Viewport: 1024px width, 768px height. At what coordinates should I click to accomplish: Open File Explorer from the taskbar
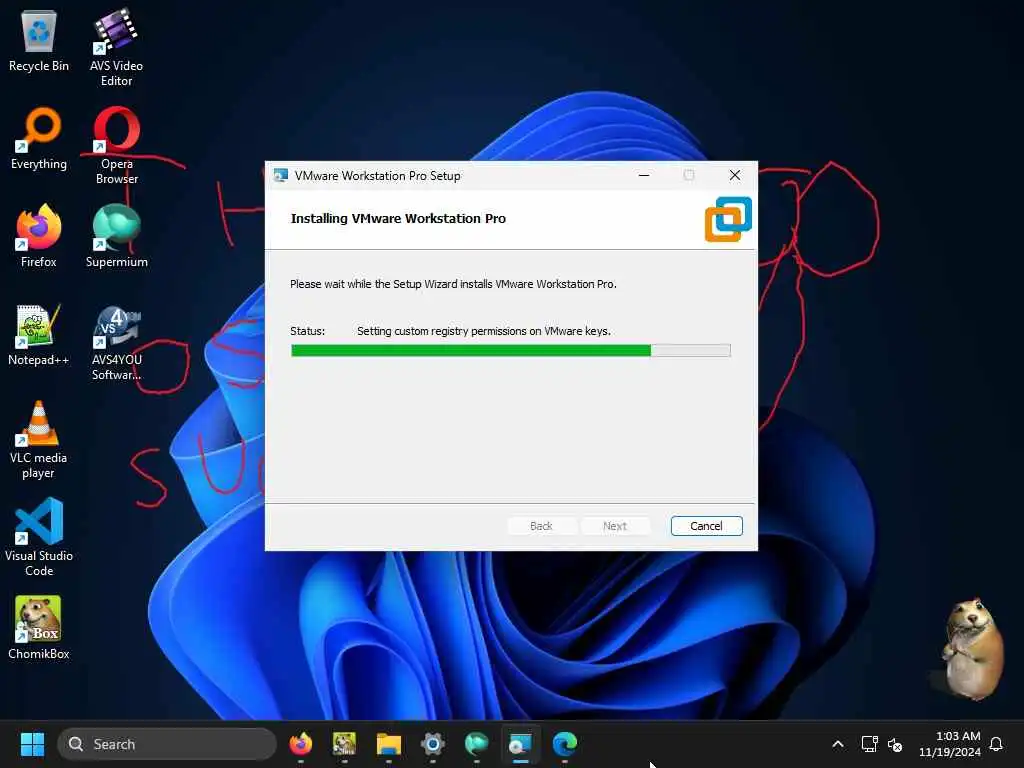tap(389, 744)
